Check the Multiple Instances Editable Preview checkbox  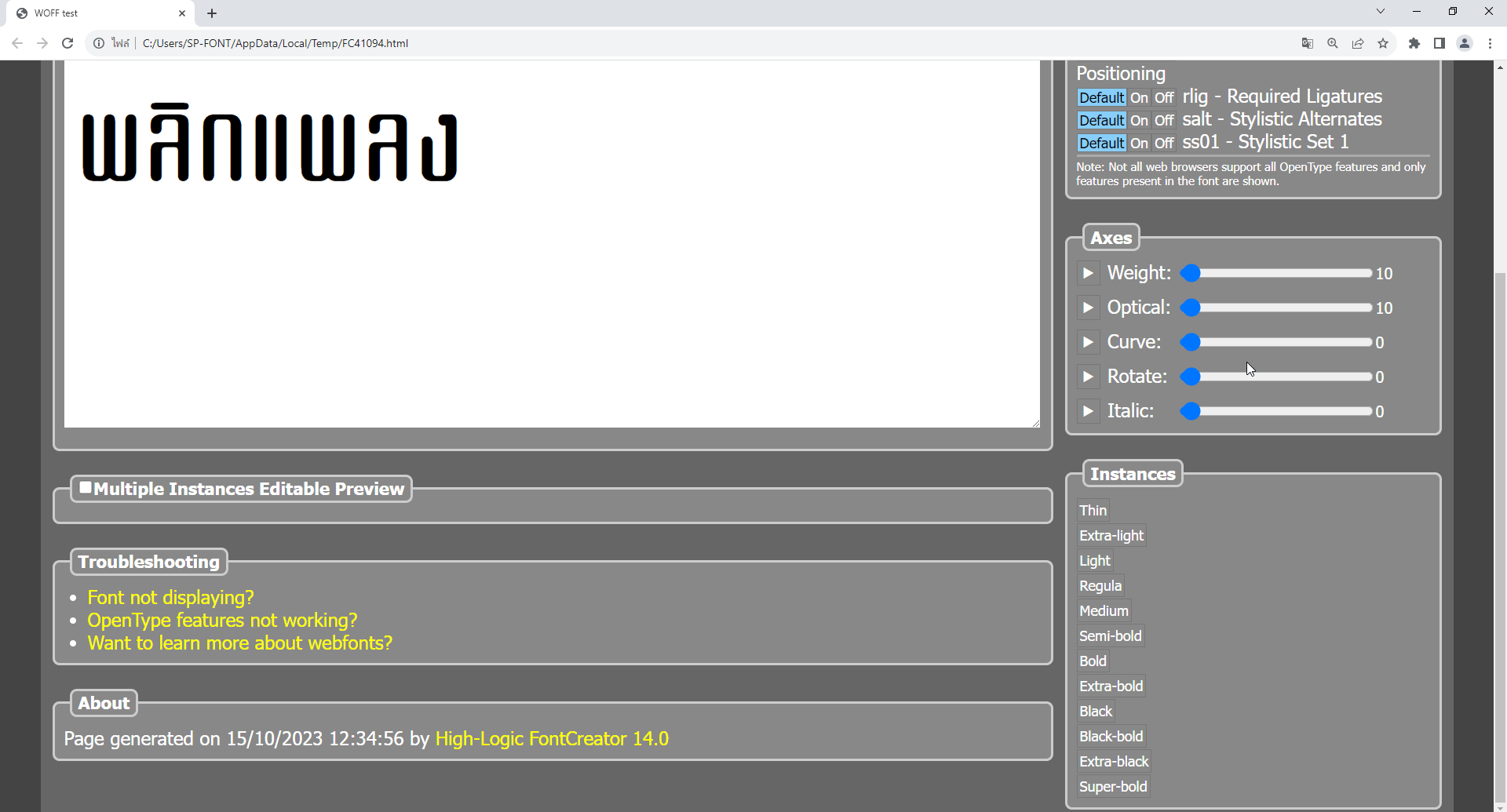[x=86, y=487]
